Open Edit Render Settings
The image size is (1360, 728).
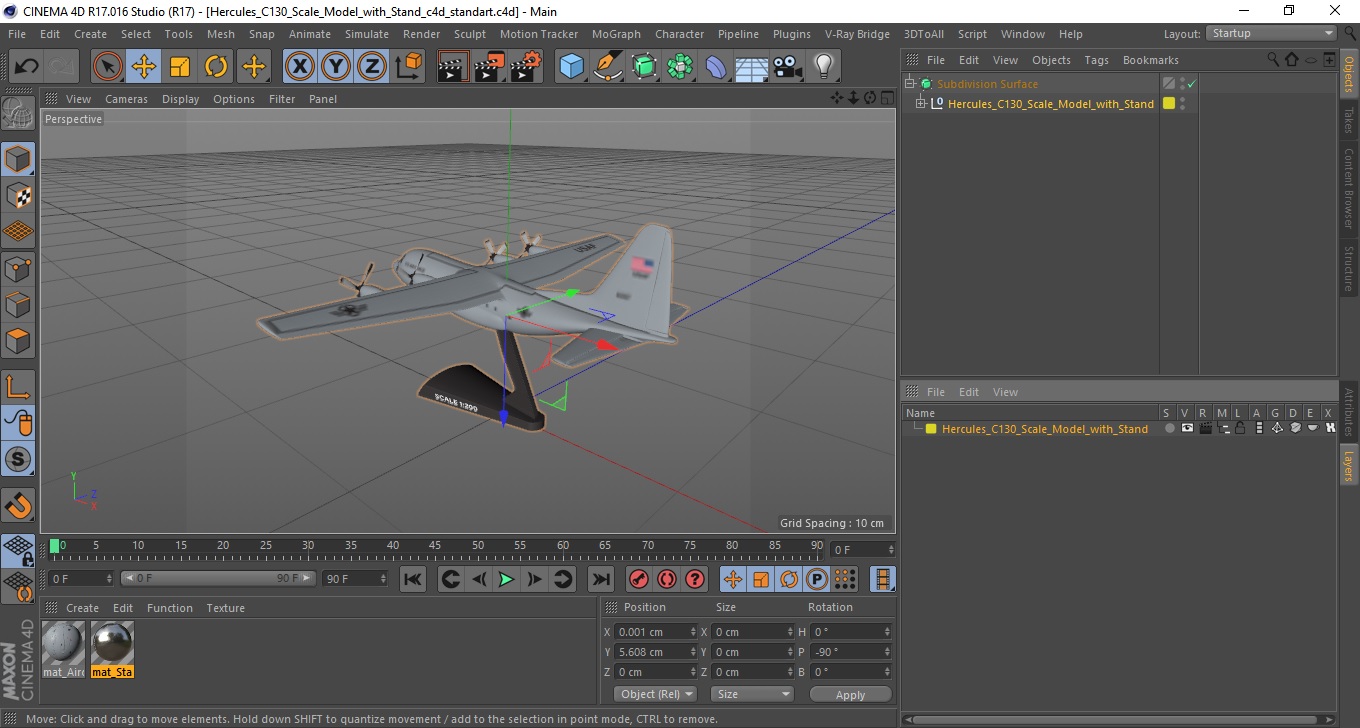click(x=525, y=67)
